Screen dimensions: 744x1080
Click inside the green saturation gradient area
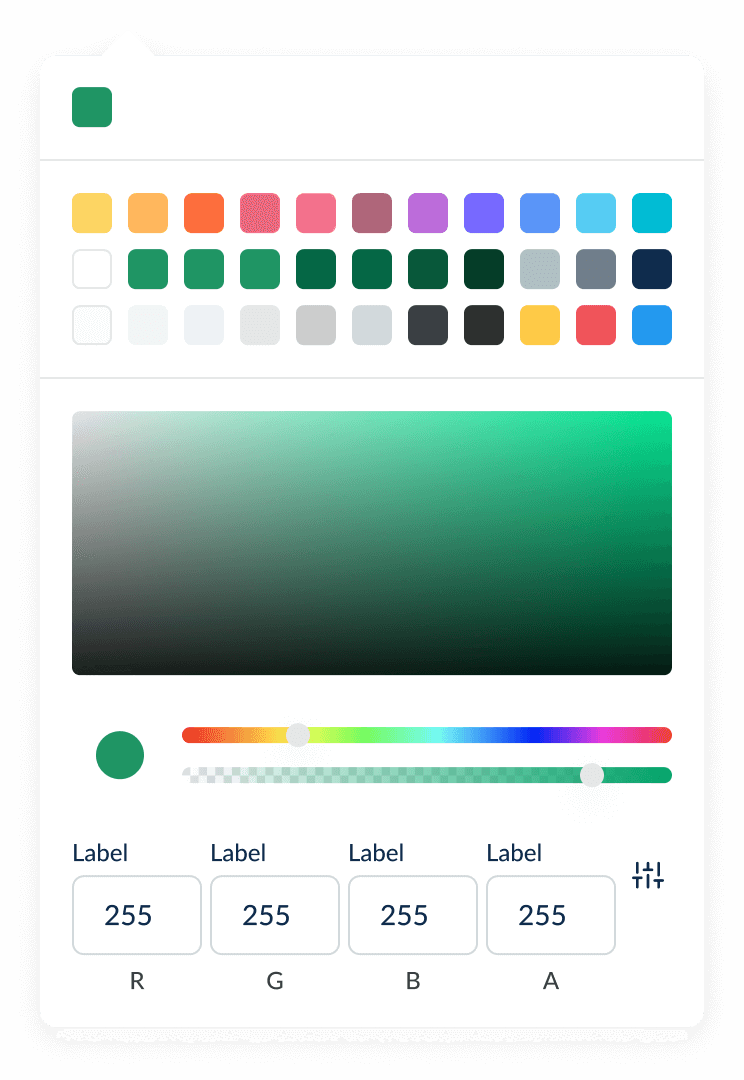pyautogui.click(x=372, y=543)
